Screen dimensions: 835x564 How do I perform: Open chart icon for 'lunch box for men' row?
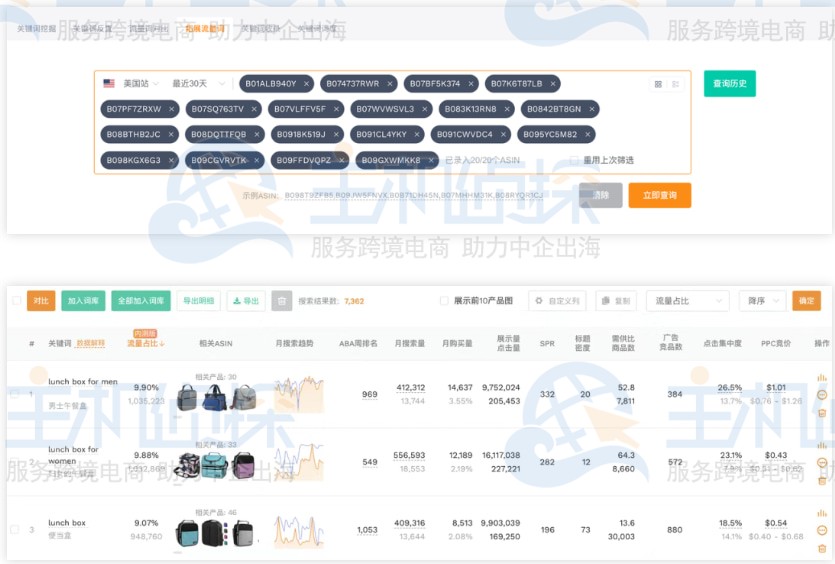822,378
